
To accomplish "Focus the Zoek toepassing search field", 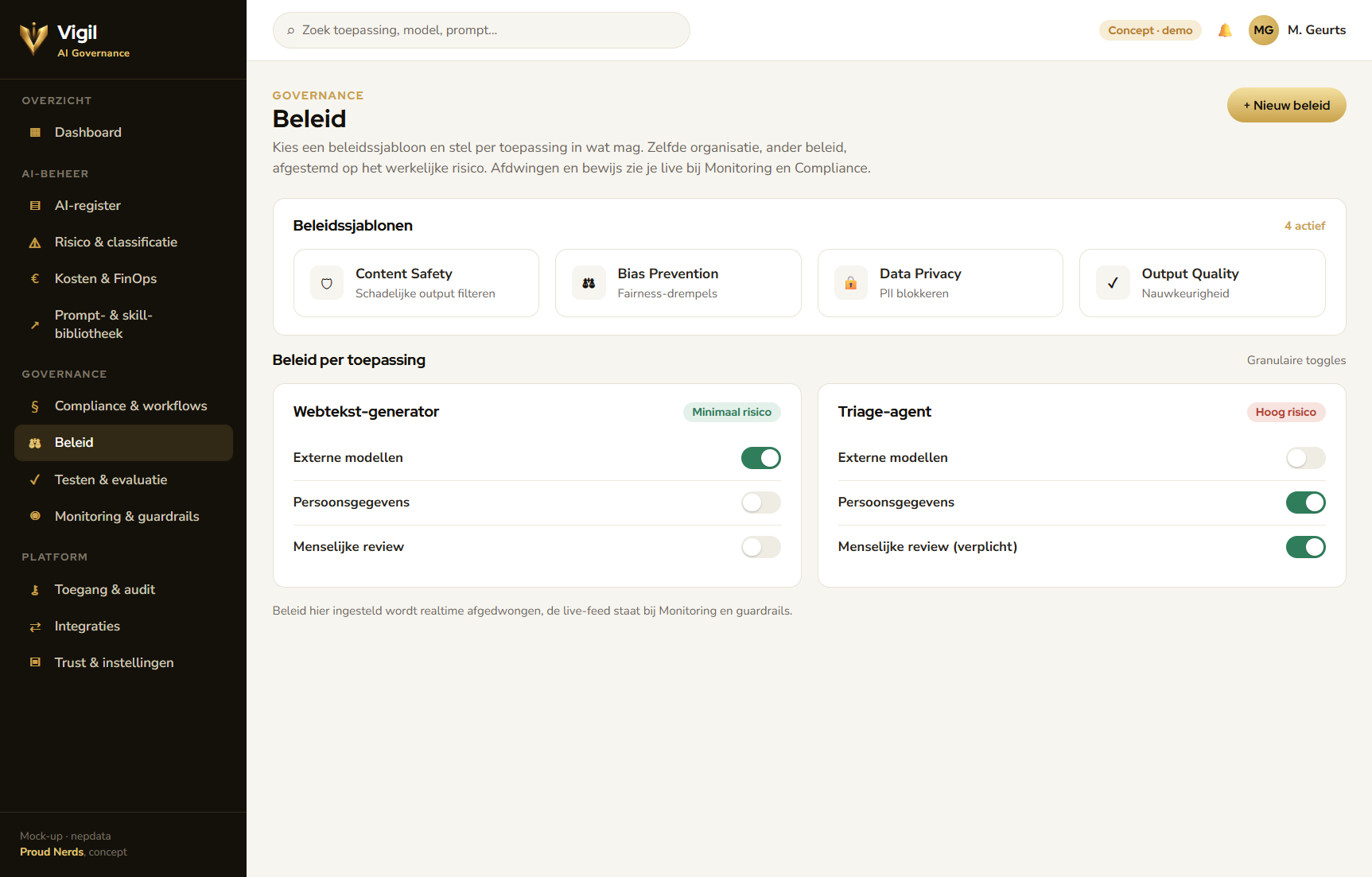I will [481, 30].
